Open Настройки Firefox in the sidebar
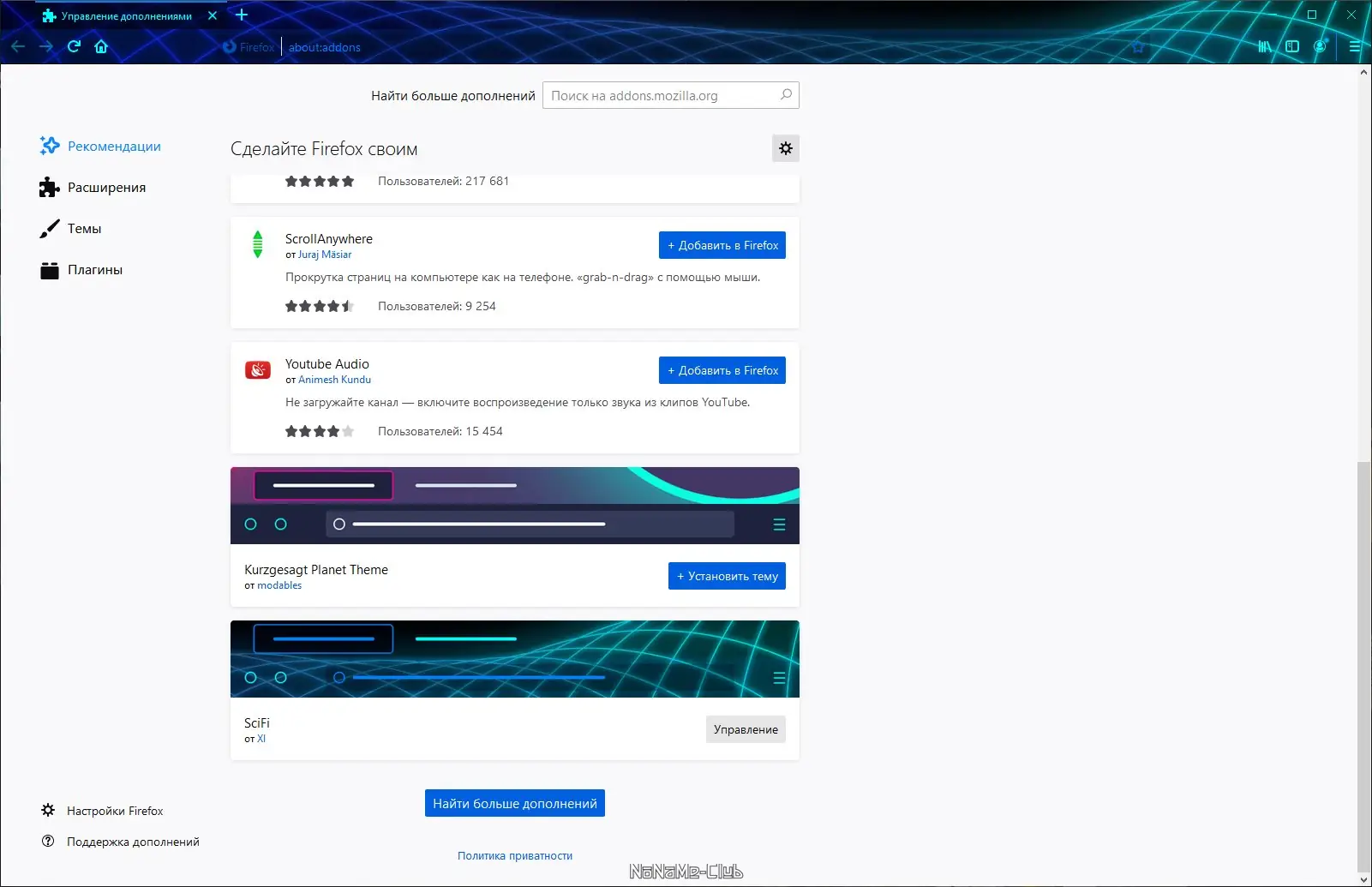 click(115, 811)
